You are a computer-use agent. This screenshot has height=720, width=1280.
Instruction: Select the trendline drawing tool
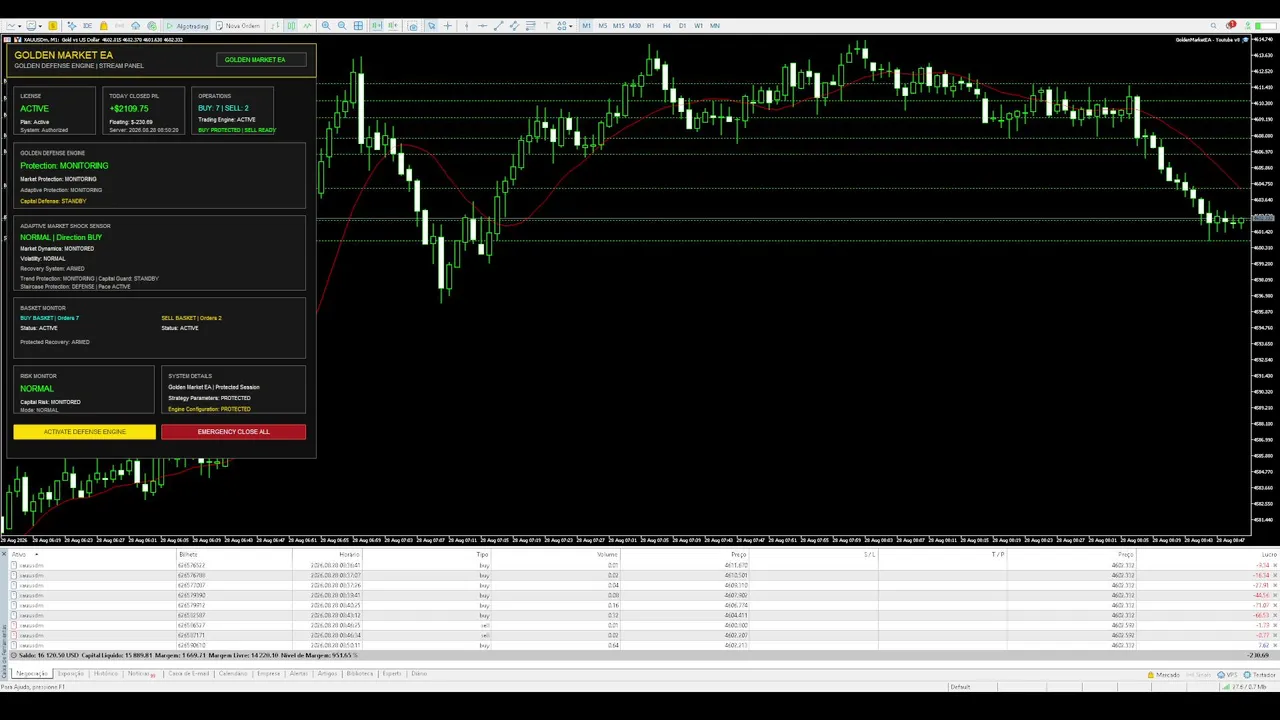tap(498, 26)
